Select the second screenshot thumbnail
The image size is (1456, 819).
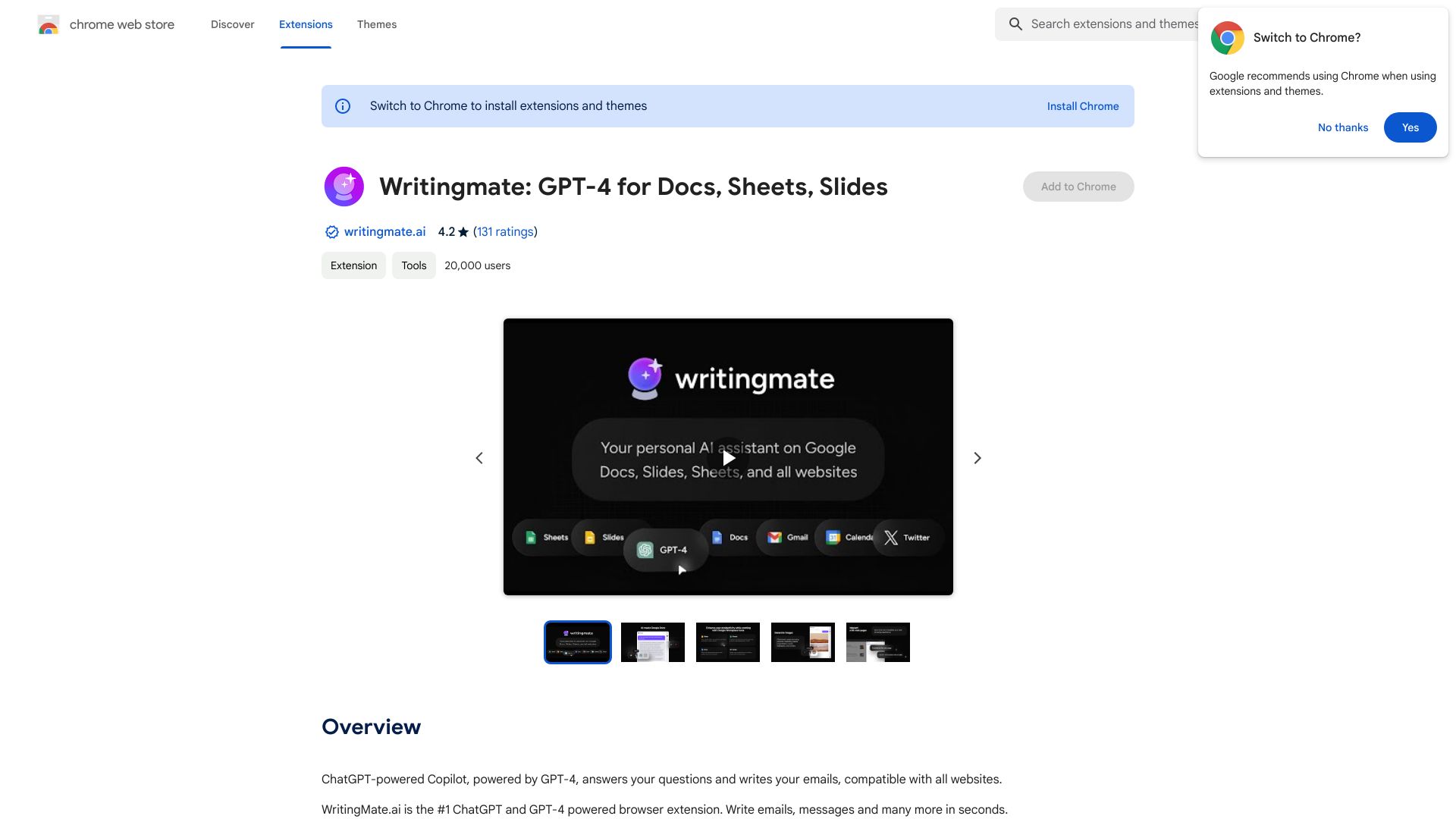pos(653,642)
